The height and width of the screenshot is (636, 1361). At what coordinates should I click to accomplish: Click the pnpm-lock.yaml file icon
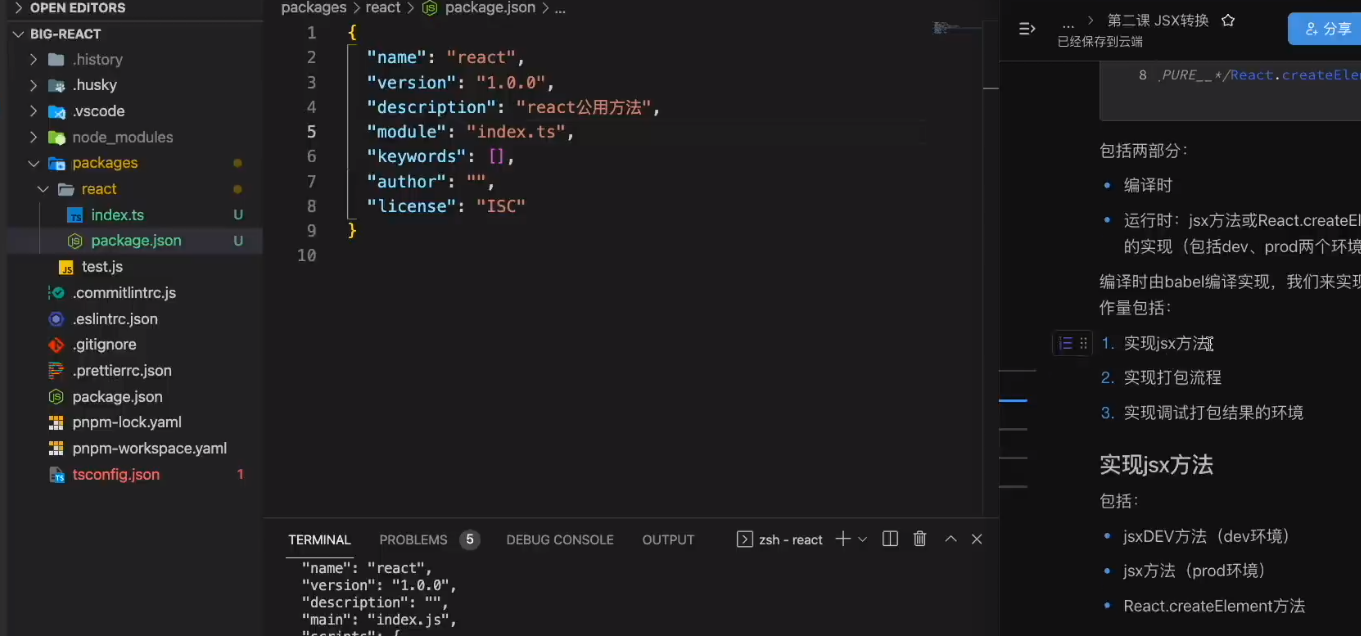coord(57,423)
